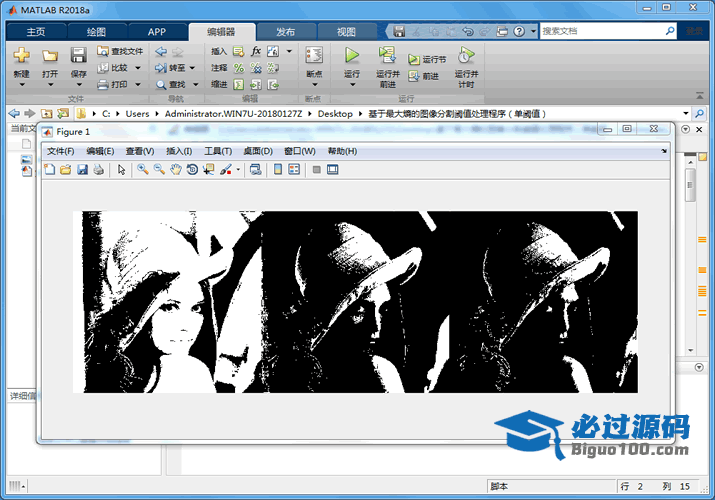Open the Figure 1 Insert (插入) menu

[179, 151]
